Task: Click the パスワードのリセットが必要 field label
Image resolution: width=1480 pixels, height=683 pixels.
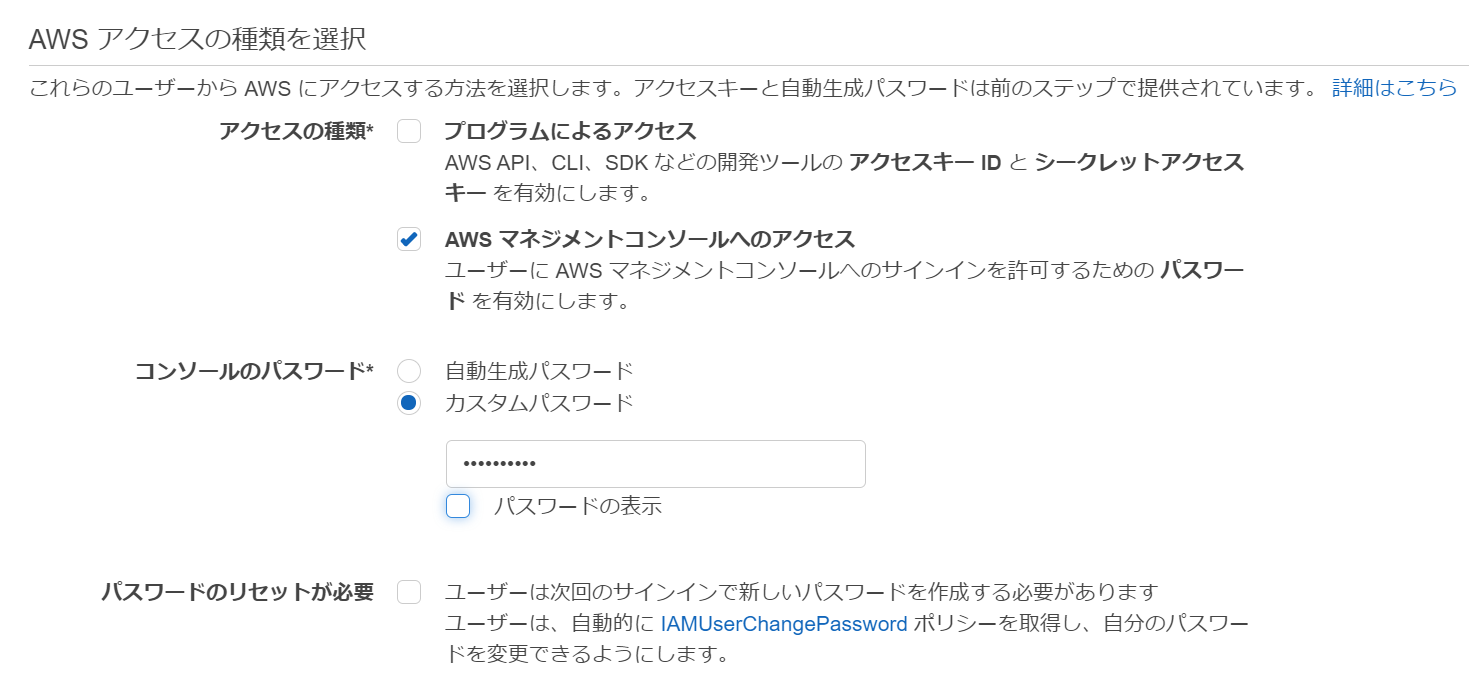Action: click(x=238, y=592)
